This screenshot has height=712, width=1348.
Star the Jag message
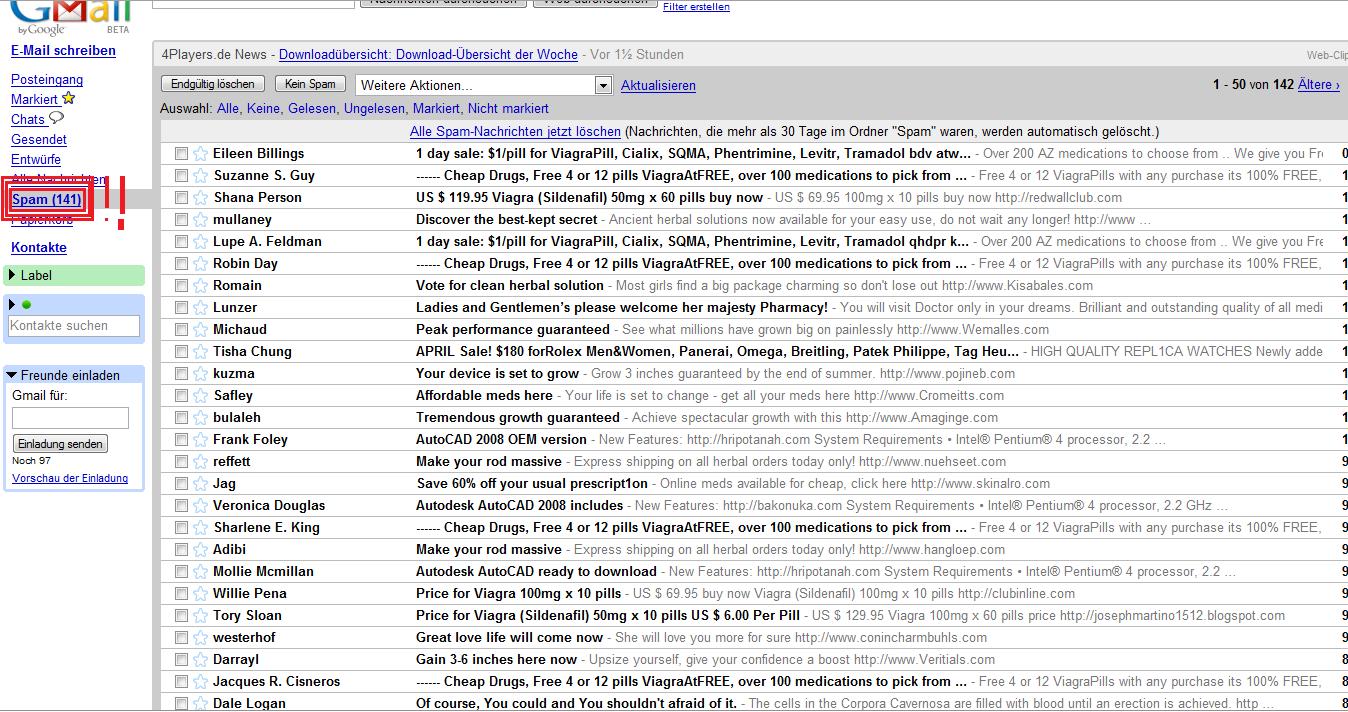point(200,484)
